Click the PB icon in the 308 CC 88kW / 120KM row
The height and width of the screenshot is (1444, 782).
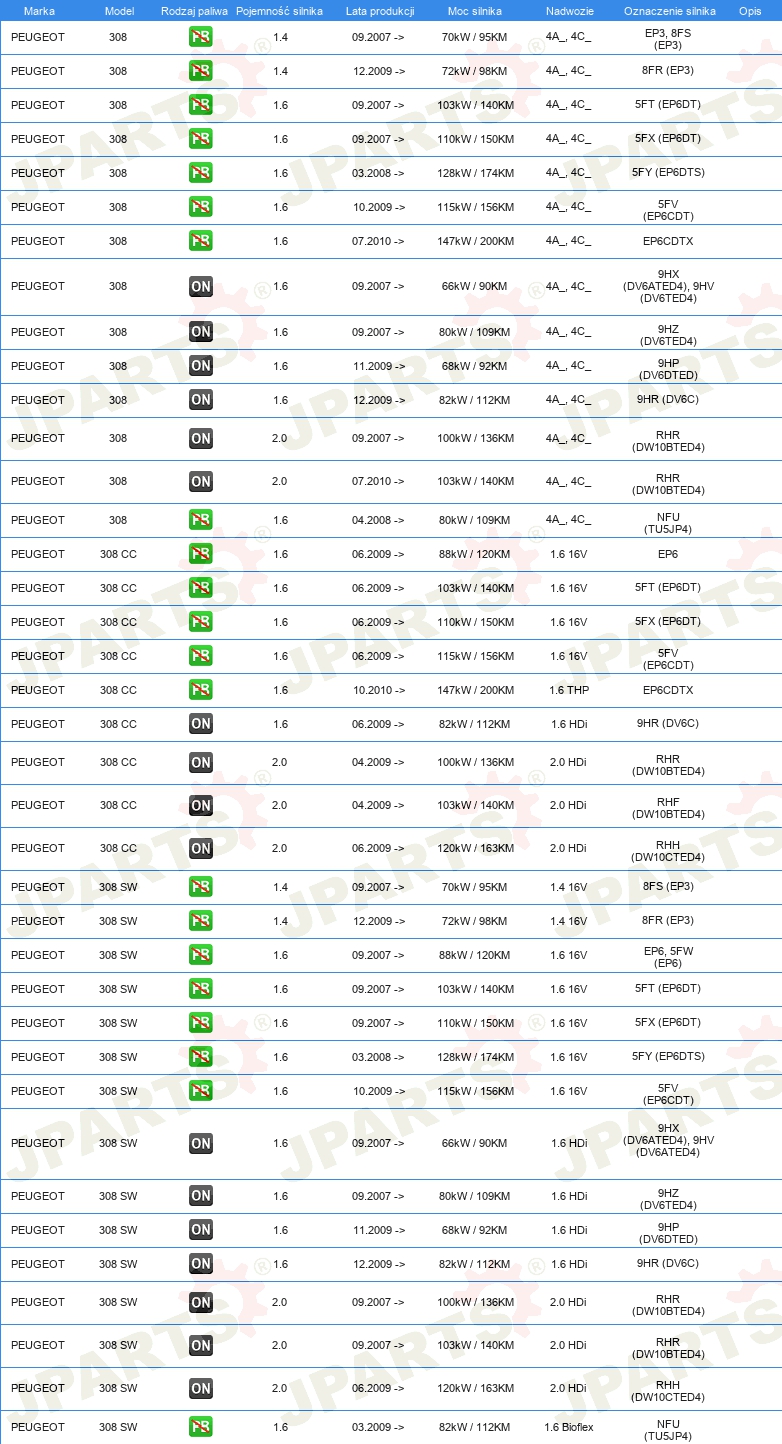click(201, 554)
